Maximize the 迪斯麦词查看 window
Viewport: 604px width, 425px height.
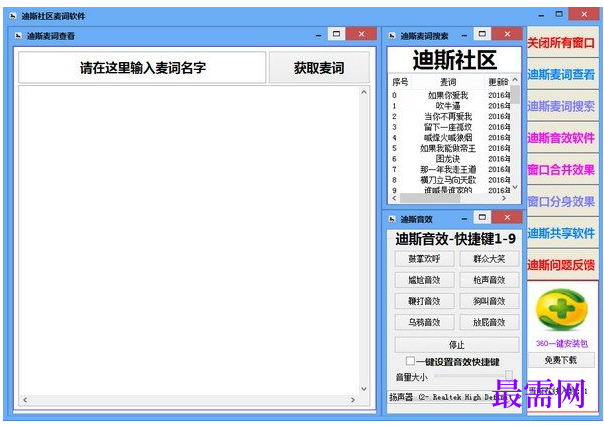click(x=336, y=34)
